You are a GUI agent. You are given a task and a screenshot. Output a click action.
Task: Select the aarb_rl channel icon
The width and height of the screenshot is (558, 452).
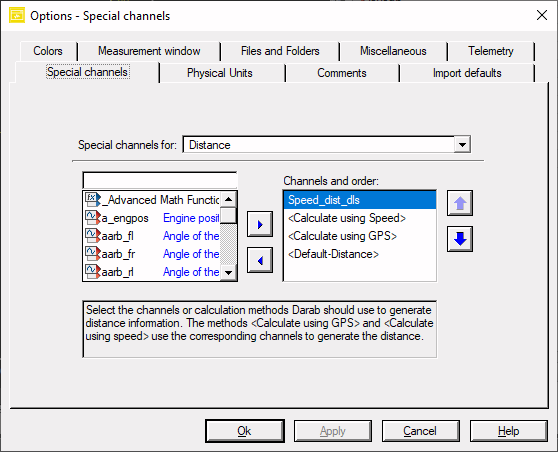pos(93,272)
